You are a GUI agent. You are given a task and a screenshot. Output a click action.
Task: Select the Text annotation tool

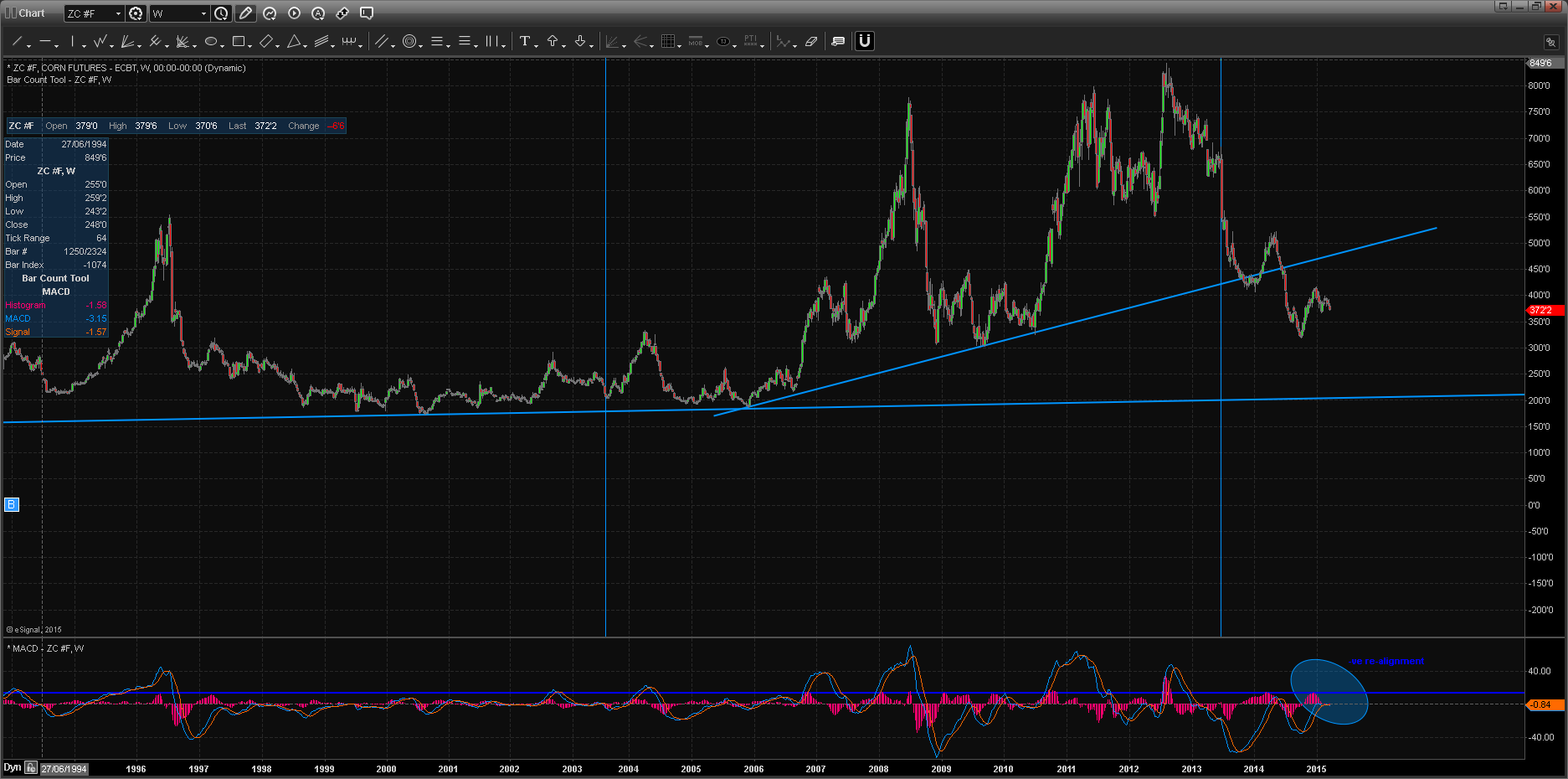525,41
